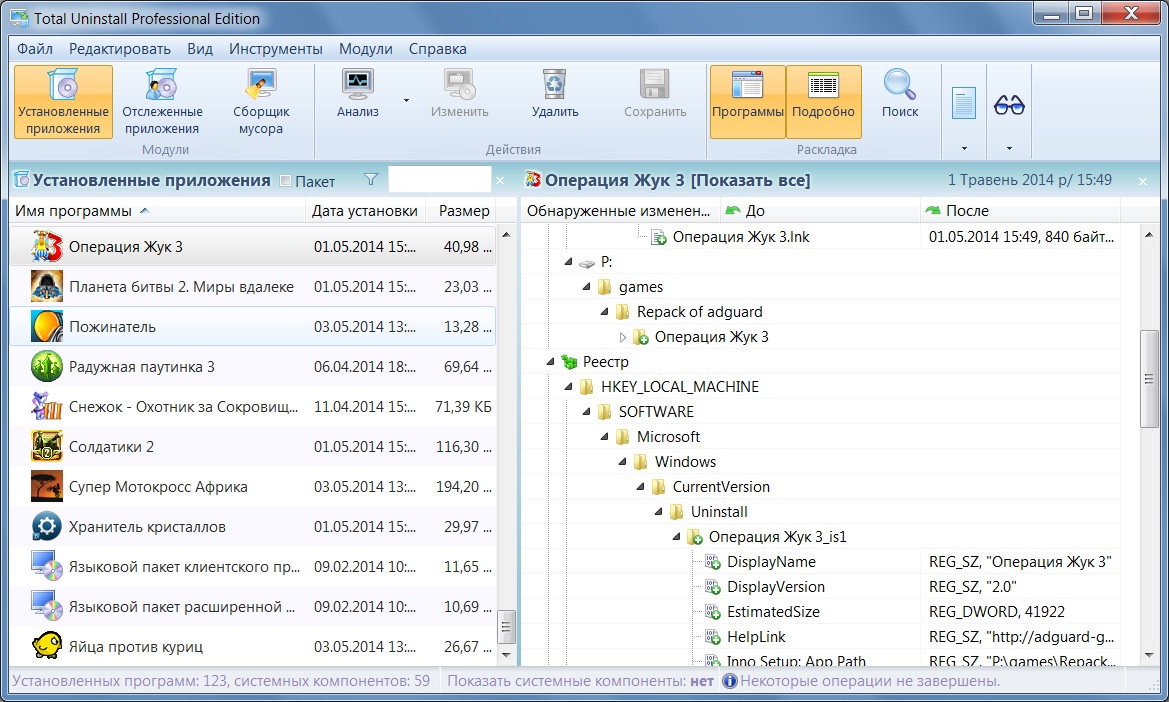Image resolution: width=1169 pixels, height=702 pixels.
Task: Collapse the CurrentVersion key
Action: pyautogui.click(x=640, y=487)
